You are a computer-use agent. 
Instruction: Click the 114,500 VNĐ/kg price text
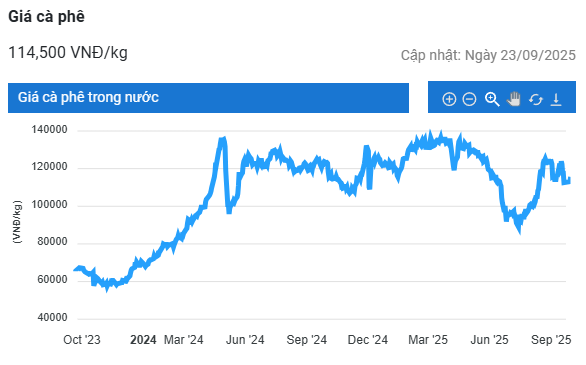tap(68, 53)
